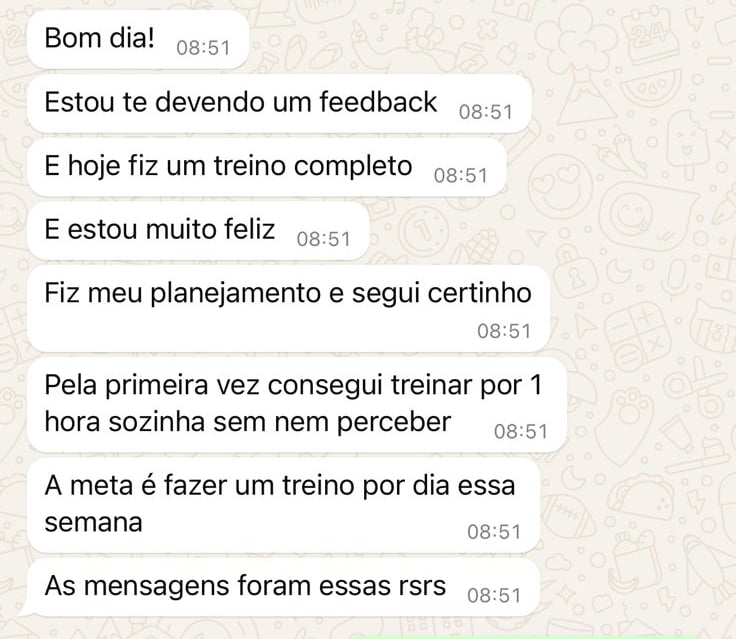The height and width of the screenshot is (639, 736).
Task: Click timestamp beside 'E hoje fiz um treino completo'
Action: pyautogui.click(x=460, y=176)
